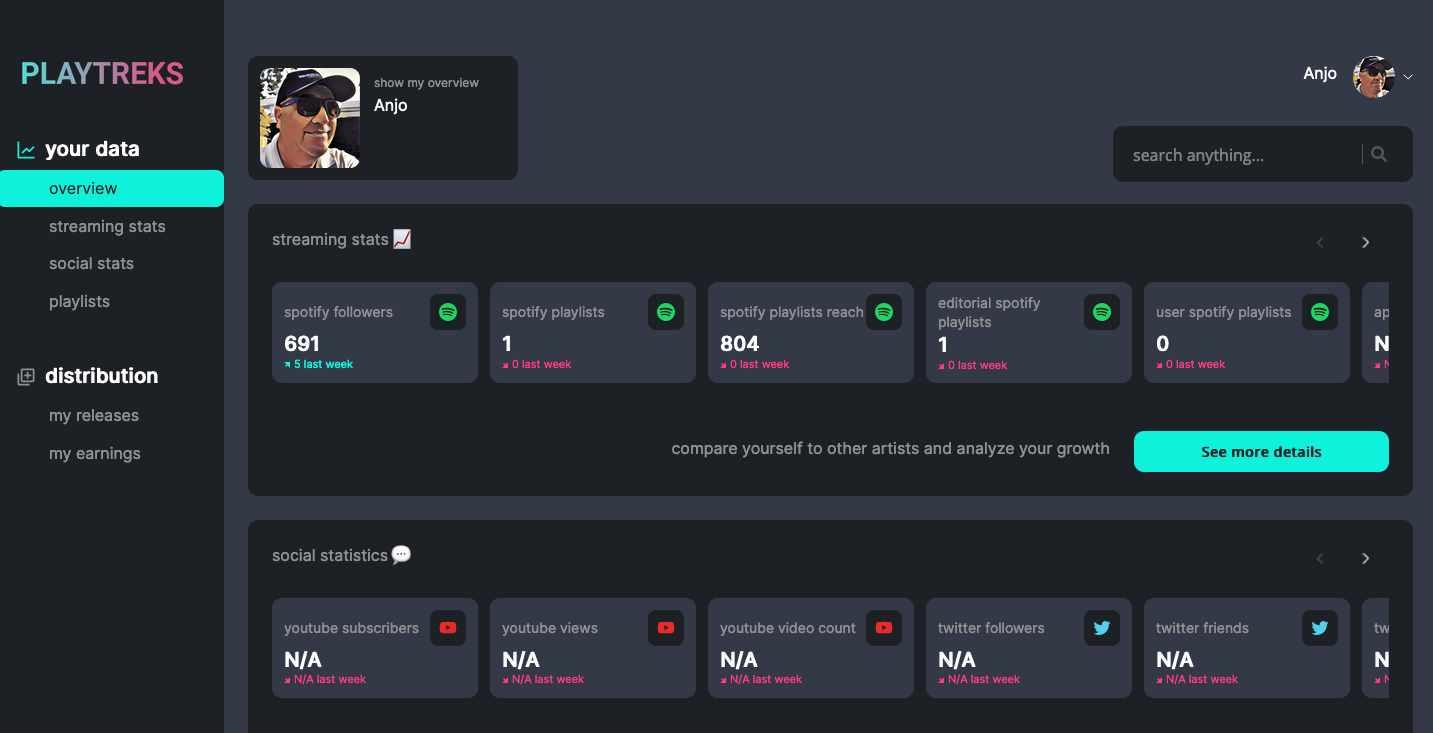Select social stats in the sidebar

point(91,264)
